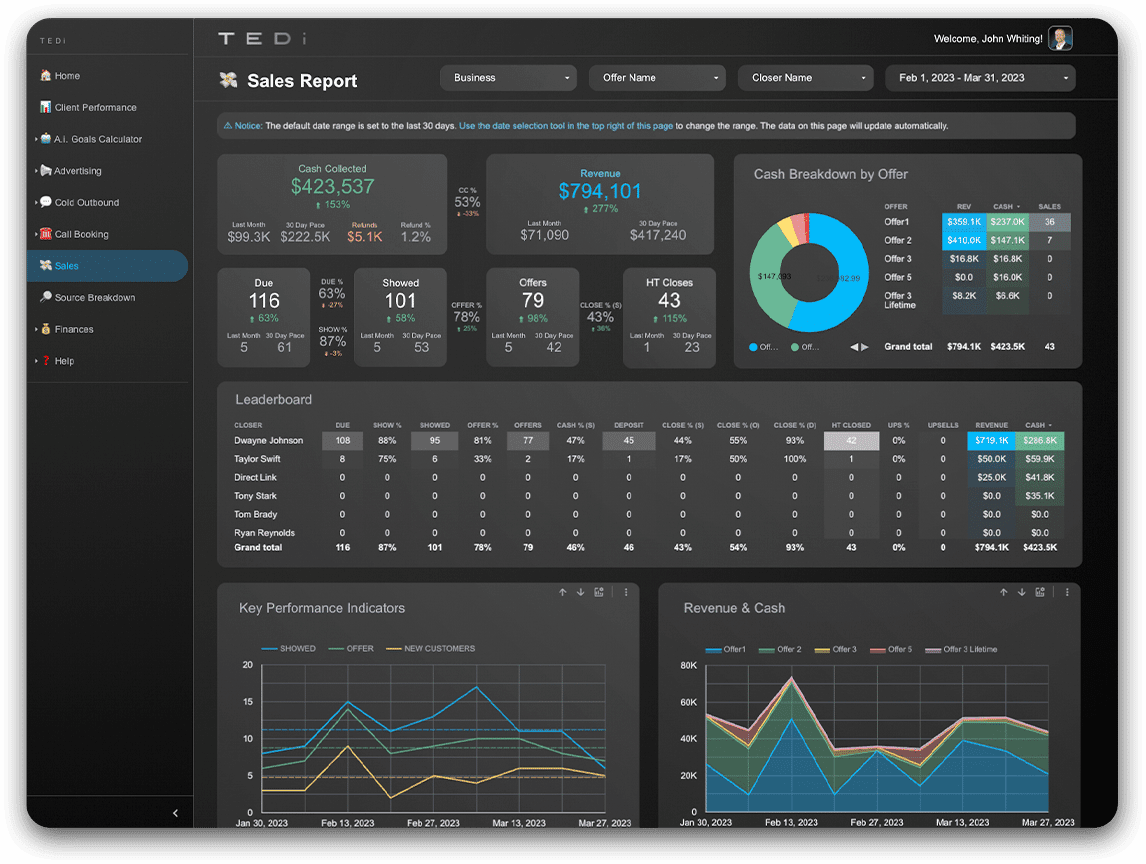Open the Closer Name filter dropdown
This screenshot has width=1146, height=864.
pos(805,77)
